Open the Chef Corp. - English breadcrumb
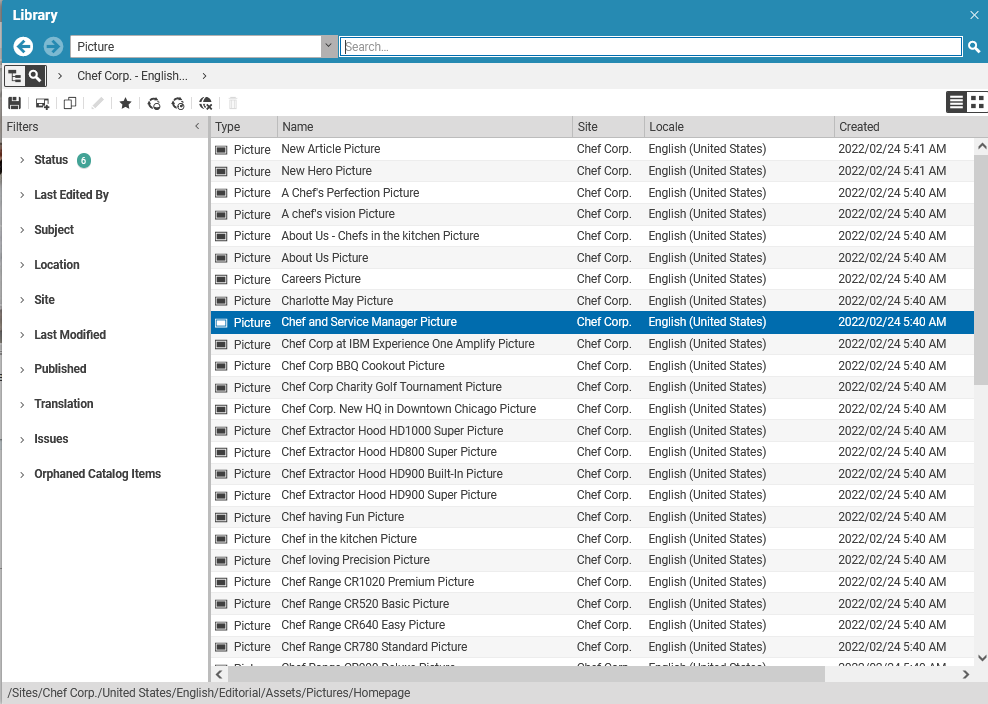 133,75
